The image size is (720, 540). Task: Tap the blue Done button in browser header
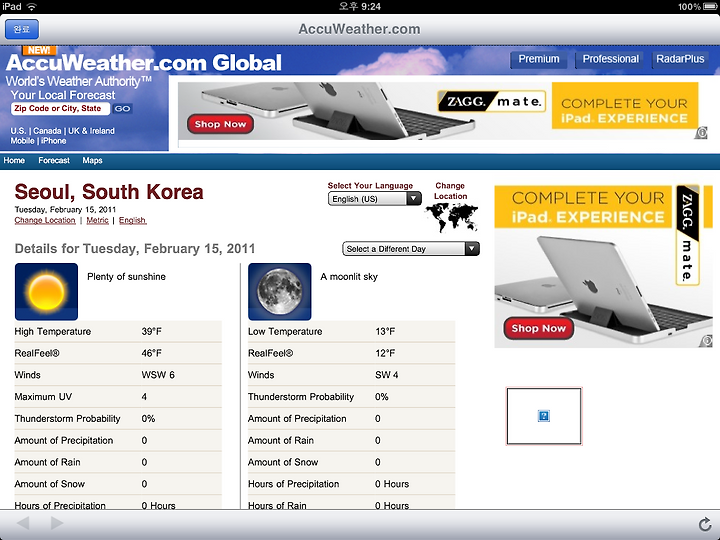coord(22,29)
